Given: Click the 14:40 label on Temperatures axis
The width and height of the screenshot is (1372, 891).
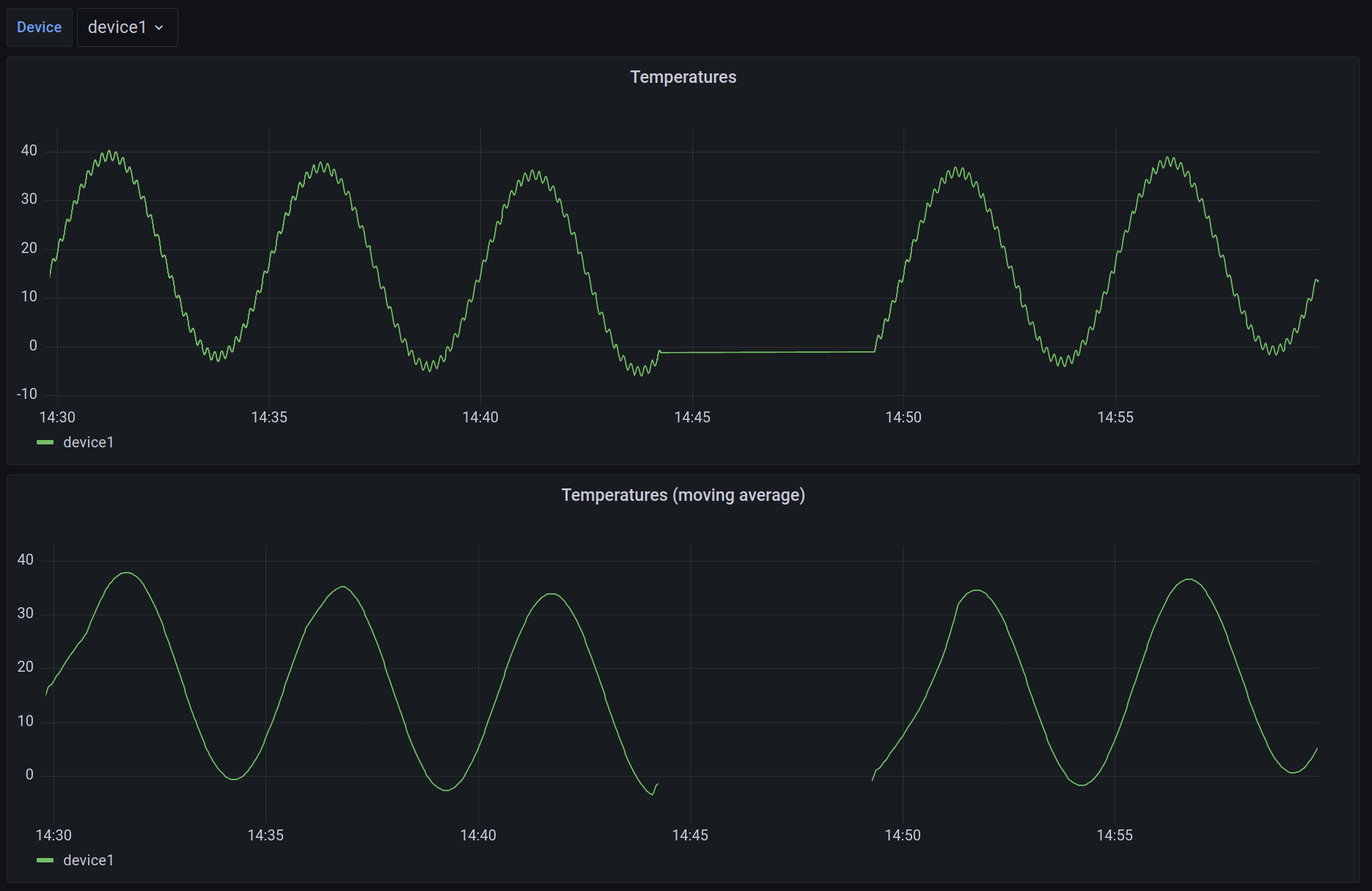Looking at the screenshot, I should click(480, 417).
